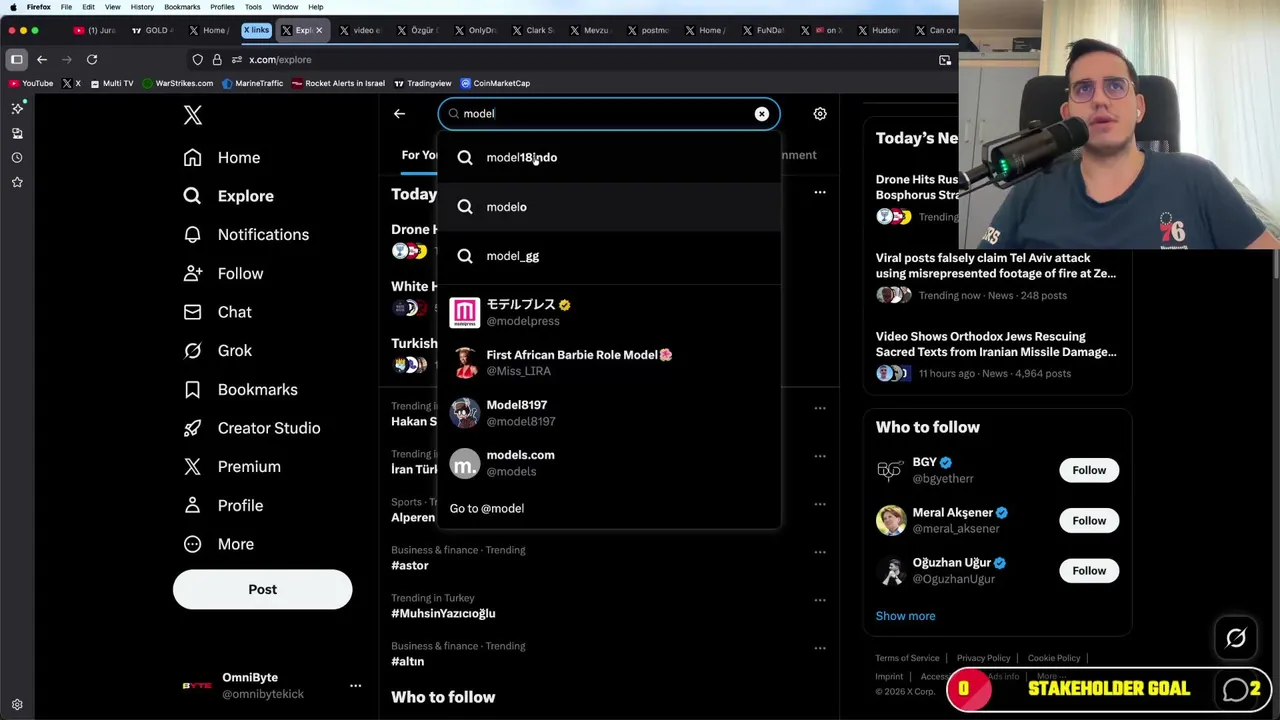Switch to the X links browser tab

(x=256, y=30)
